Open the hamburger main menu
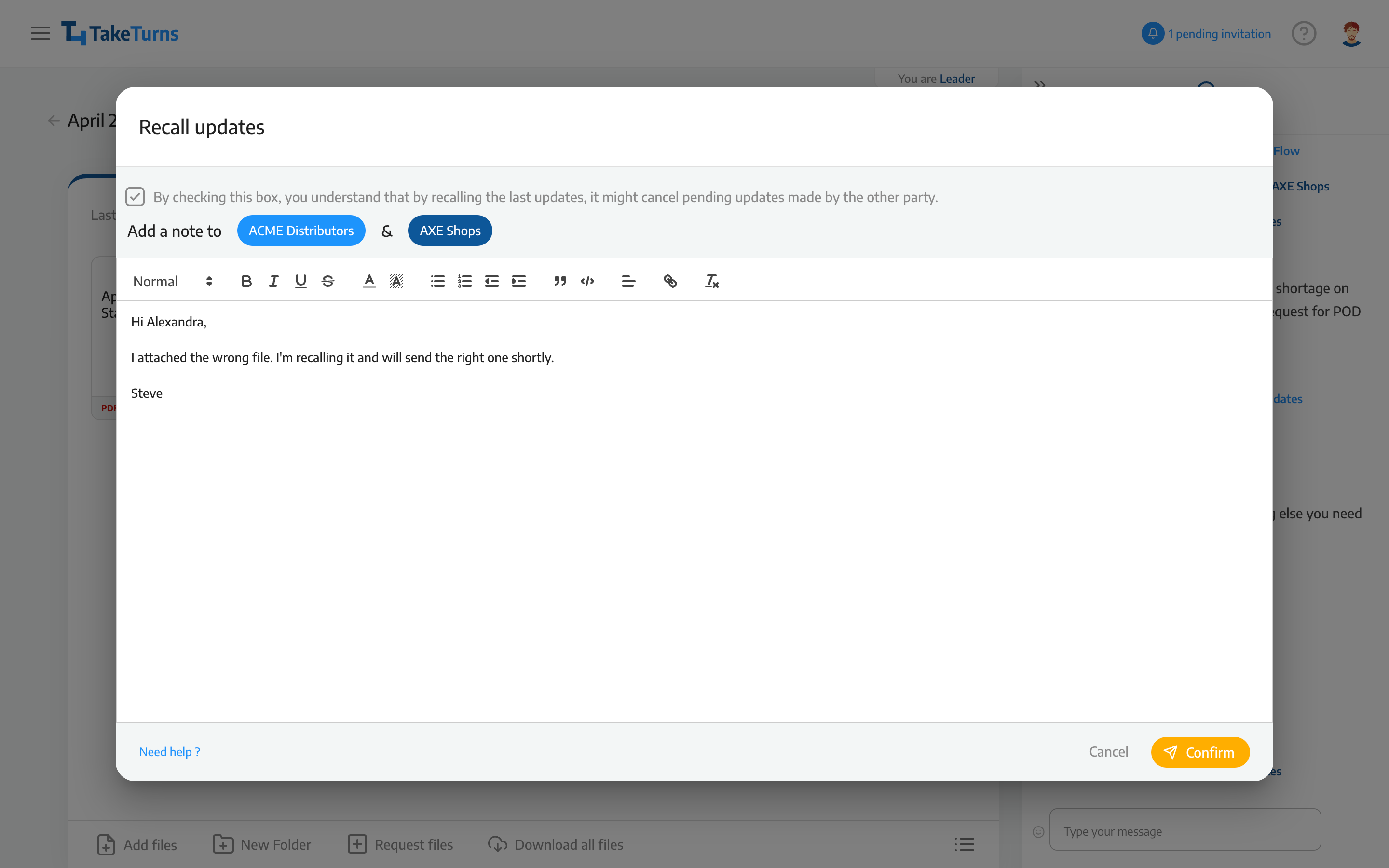 [x=40, y=33]
